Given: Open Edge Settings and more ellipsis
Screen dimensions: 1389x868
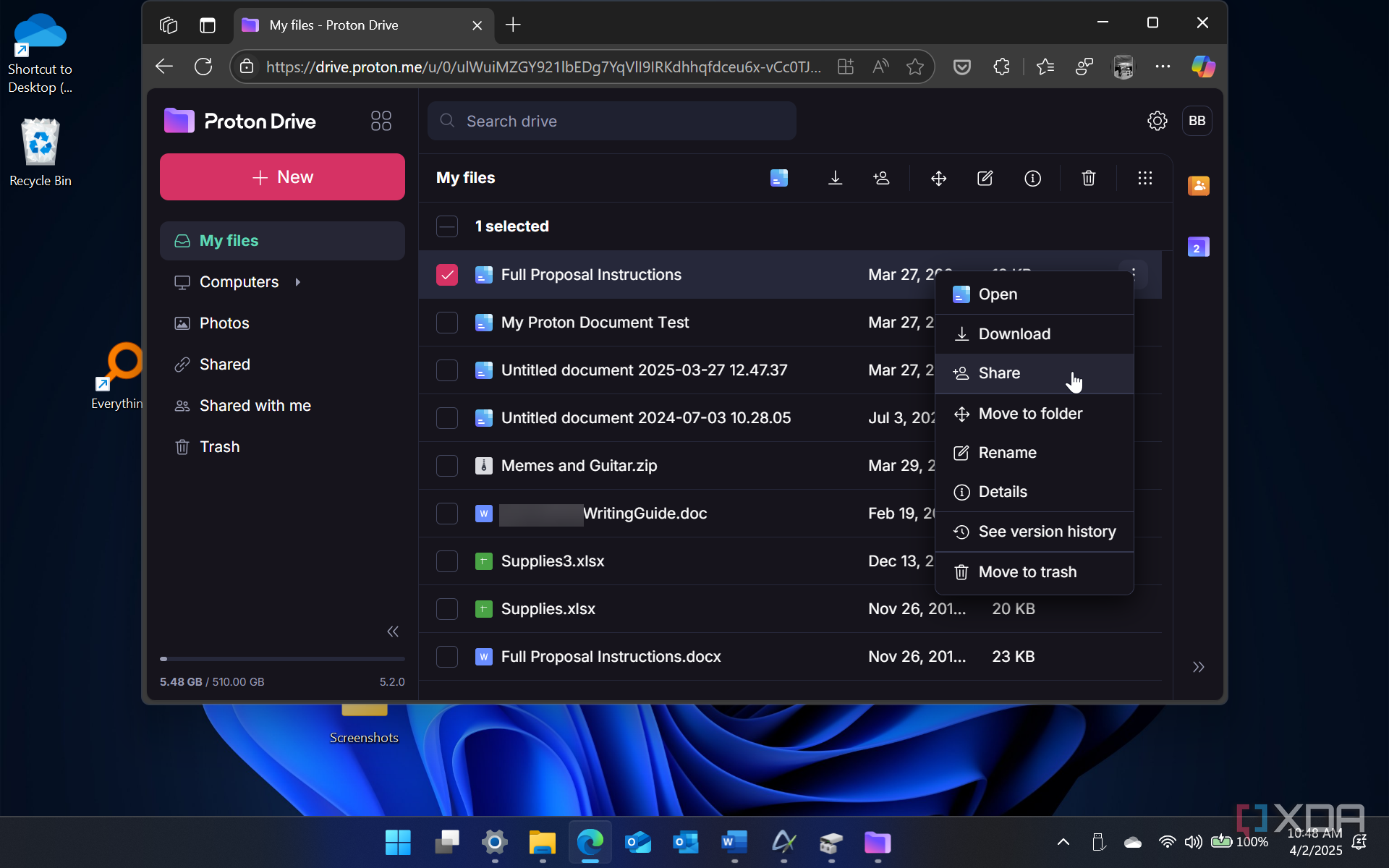Looking at the screenshot, I should click(x=1163, y=67).
